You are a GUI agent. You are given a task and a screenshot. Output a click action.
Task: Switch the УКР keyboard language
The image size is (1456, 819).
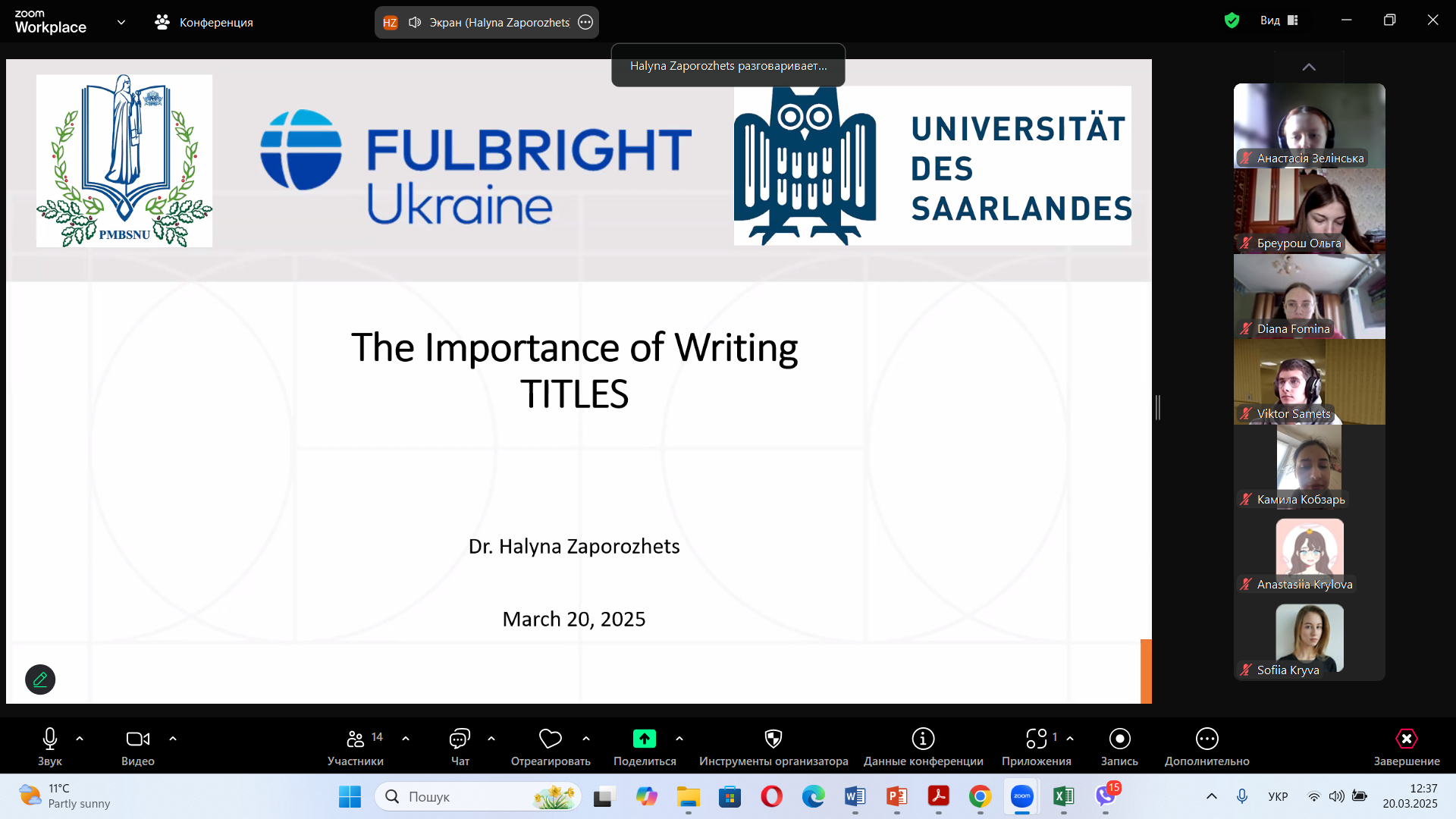pos(1278,796)
